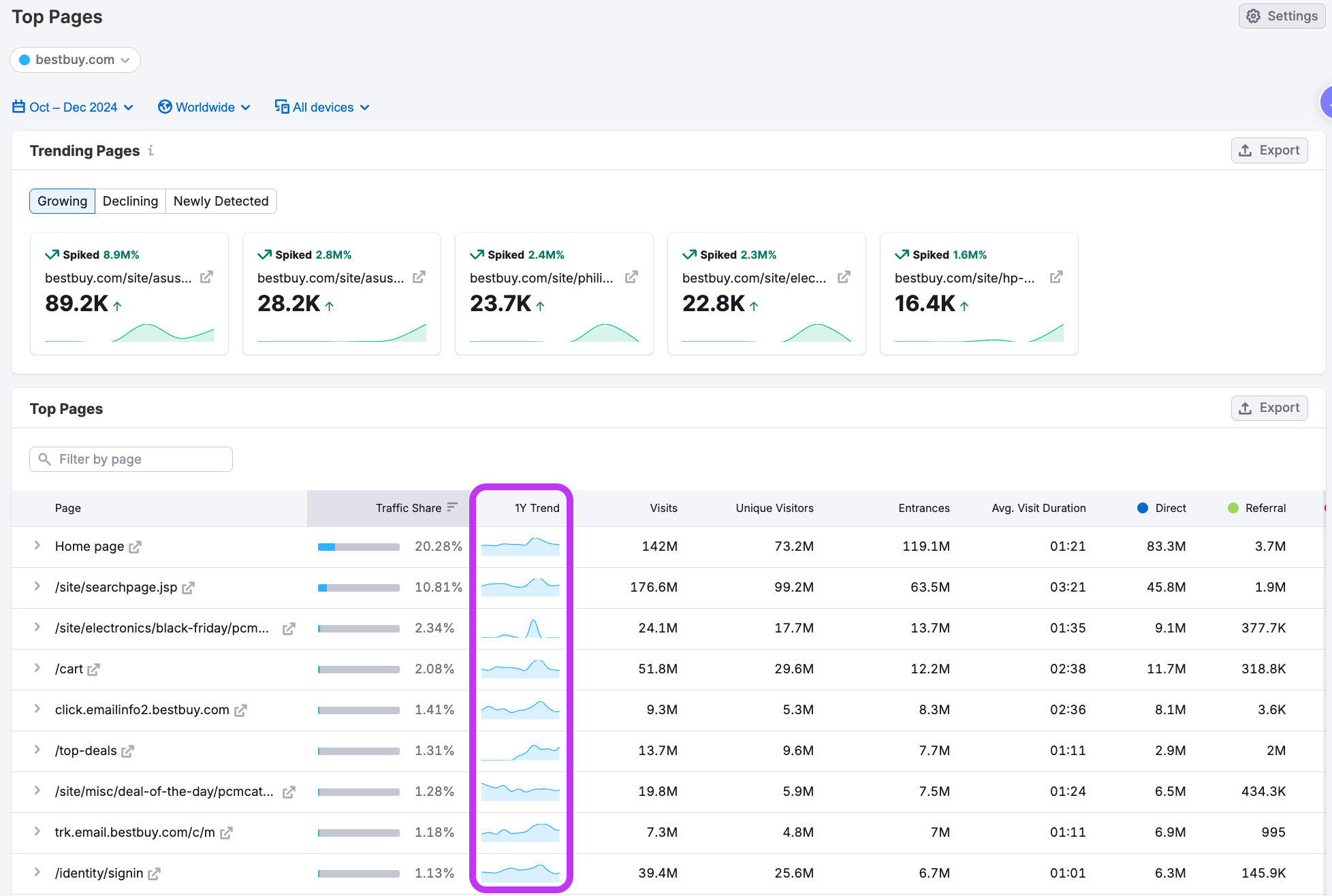Open the Newly Detected view

tap(221, 201)
